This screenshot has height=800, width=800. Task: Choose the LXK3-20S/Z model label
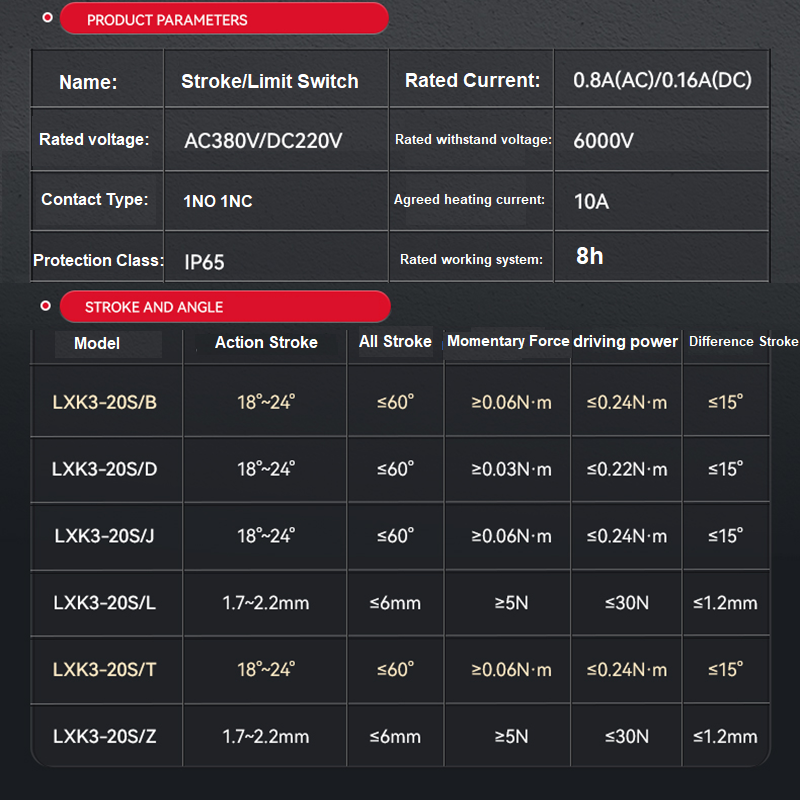[105, 737]
